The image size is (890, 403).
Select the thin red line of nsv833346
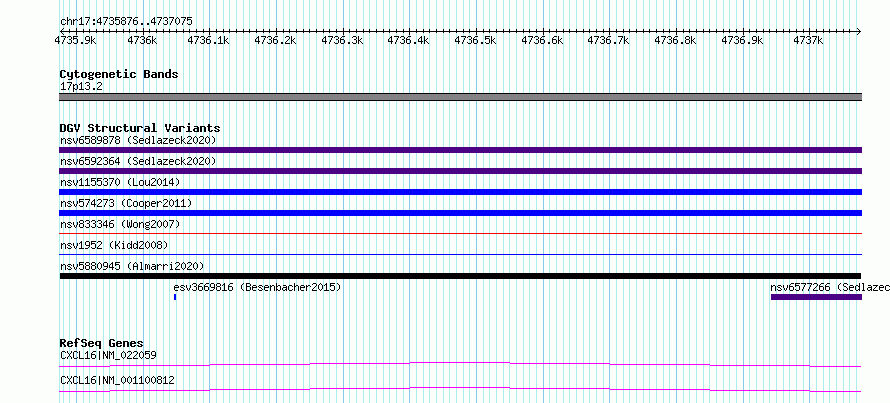point(460,233)
